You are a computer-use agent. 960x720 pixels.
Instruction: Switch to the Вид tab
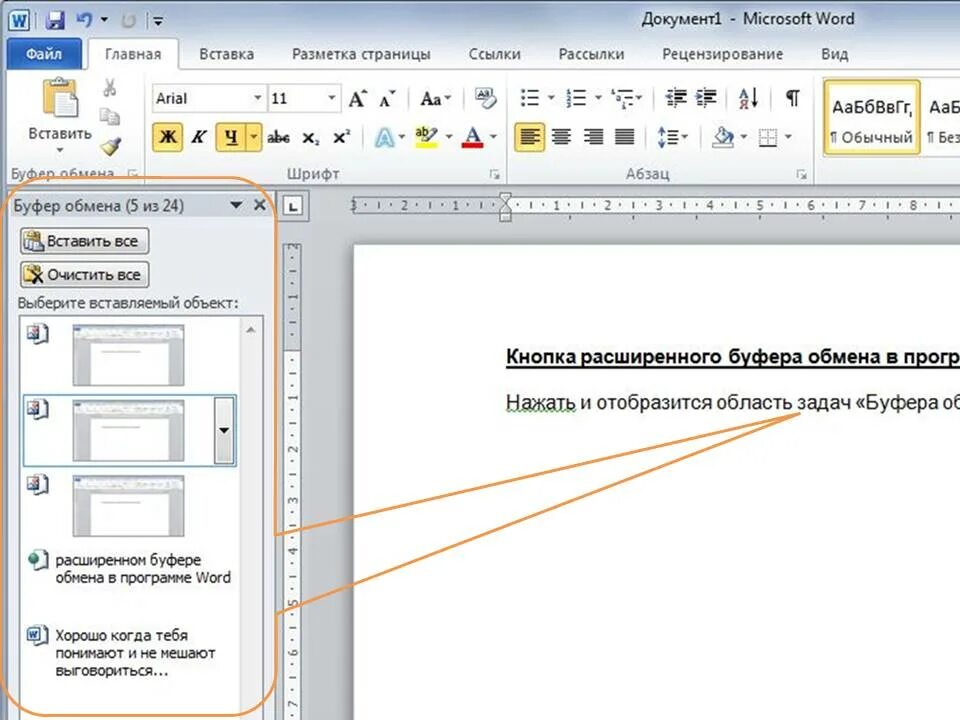834,54
